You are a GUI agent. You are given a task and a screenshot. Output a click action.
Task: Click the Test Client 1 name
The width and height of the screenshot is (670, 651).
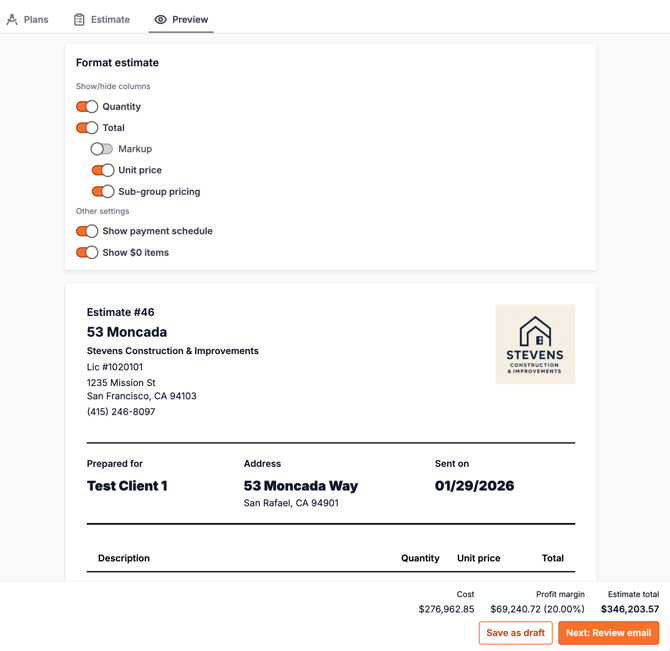point(127,486)
